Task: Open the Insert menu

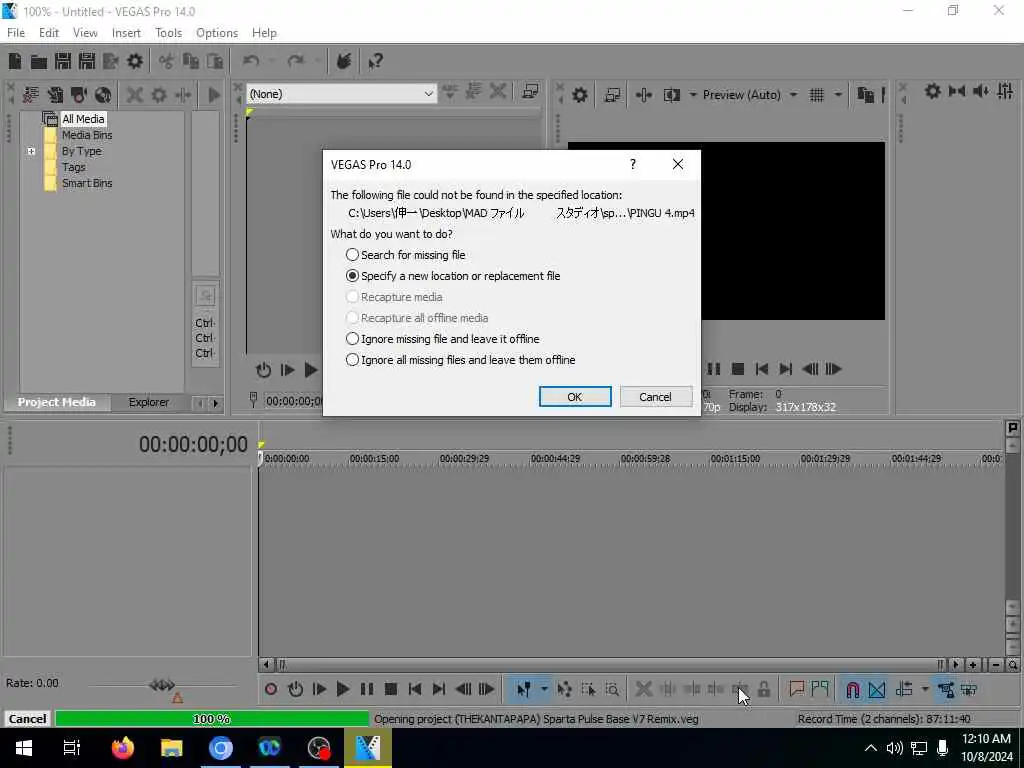Action: [126, 33]
